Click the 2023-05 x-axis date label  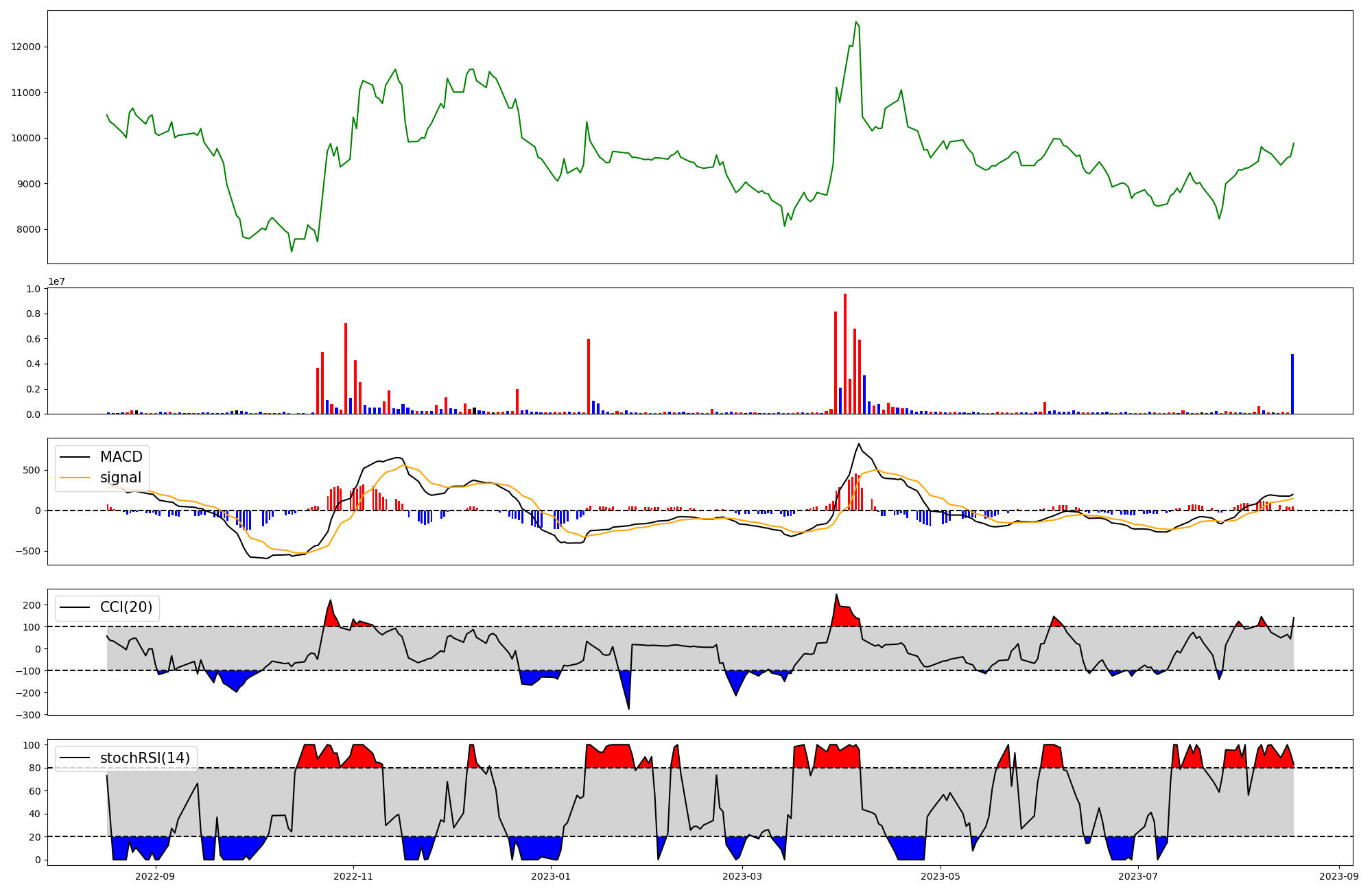940,876
